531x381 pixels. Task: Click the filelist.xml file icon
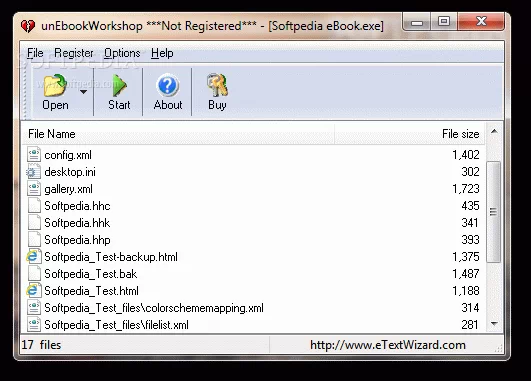point(34,324)
